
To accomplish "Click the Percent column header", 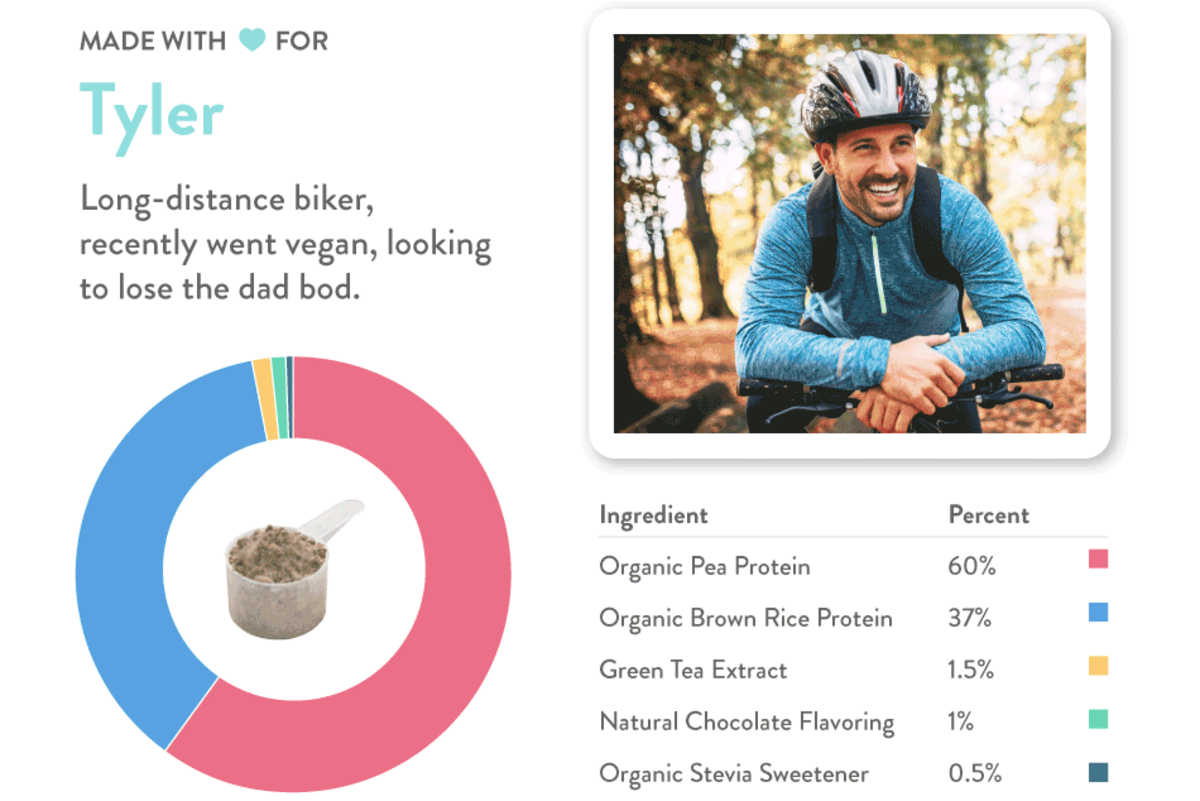I will tap(988, 515).
